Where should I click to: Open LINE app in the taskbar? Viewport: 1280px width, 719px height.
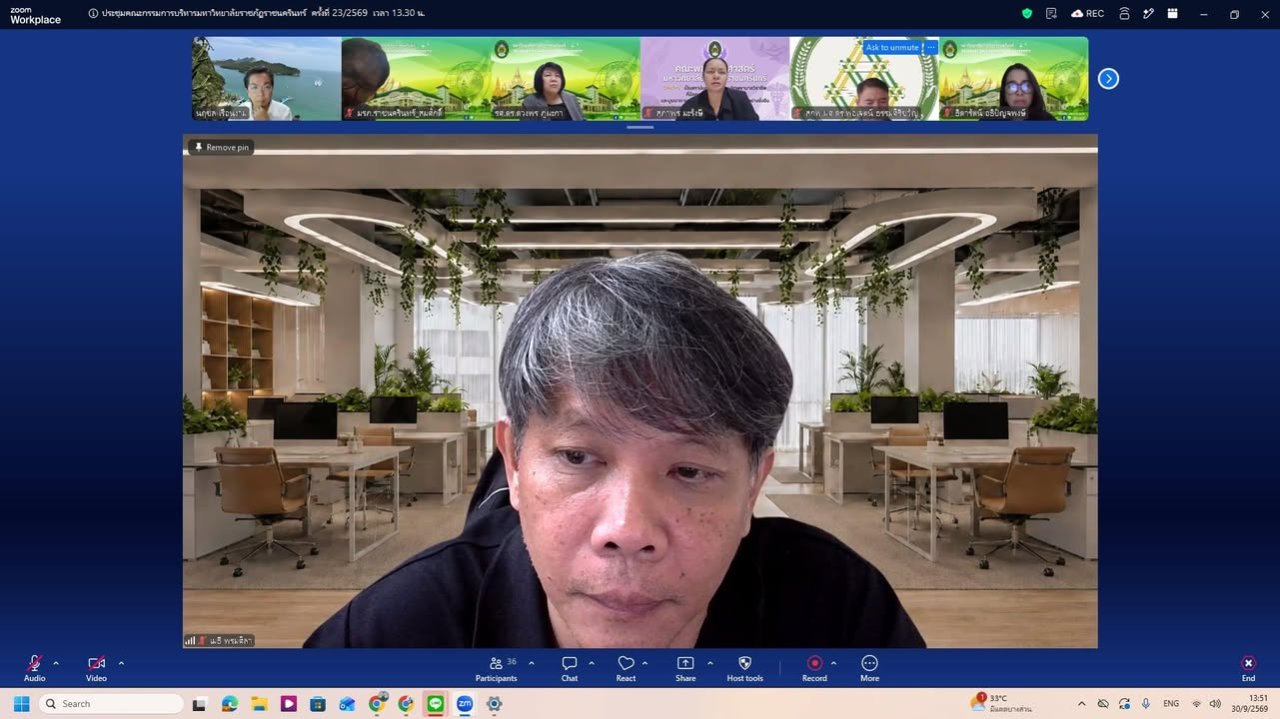pyautogui.click(x=435, y=704)
